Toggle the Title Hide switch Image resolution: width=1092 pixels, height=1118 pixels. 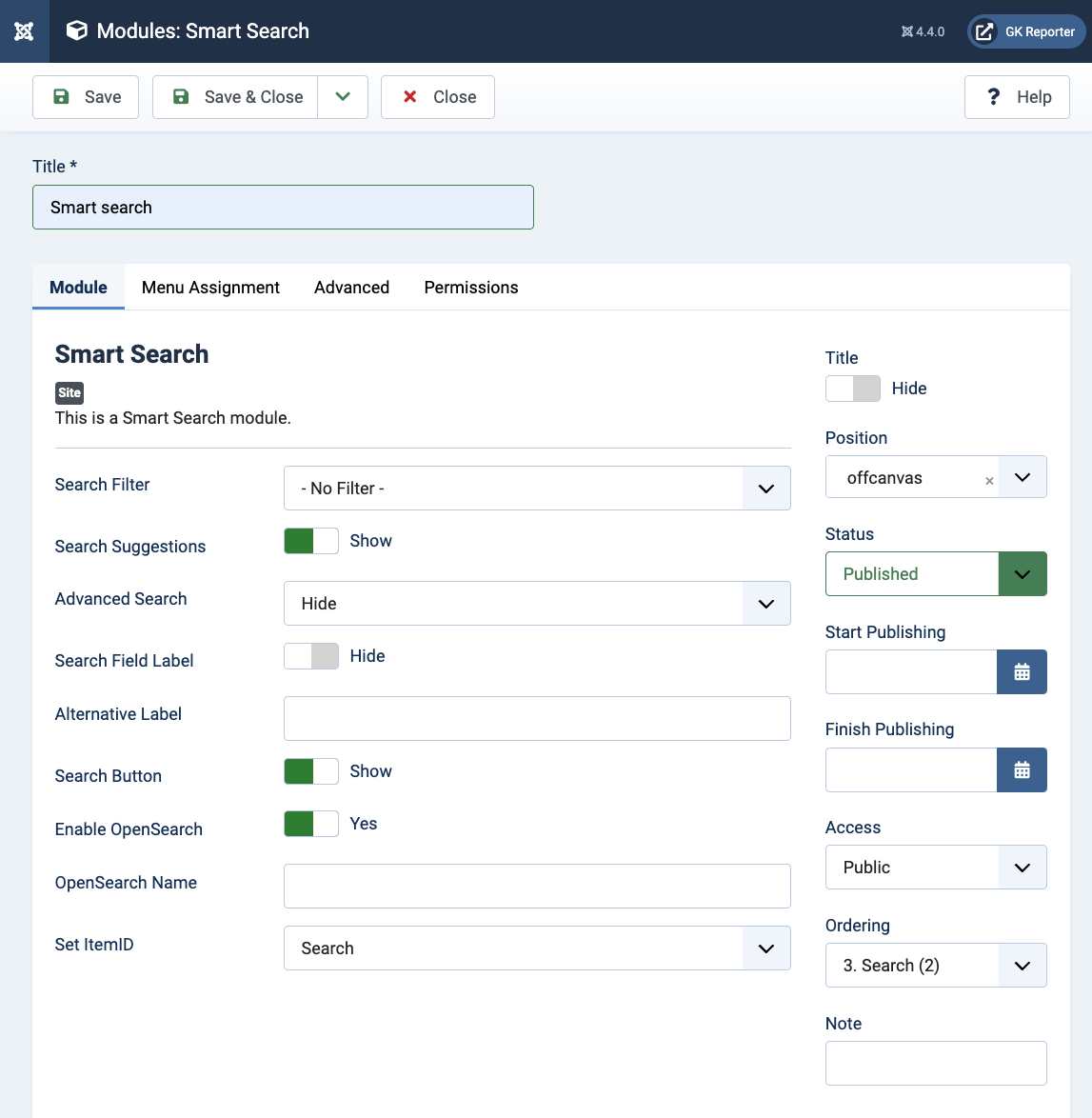(x=852, y=389)
